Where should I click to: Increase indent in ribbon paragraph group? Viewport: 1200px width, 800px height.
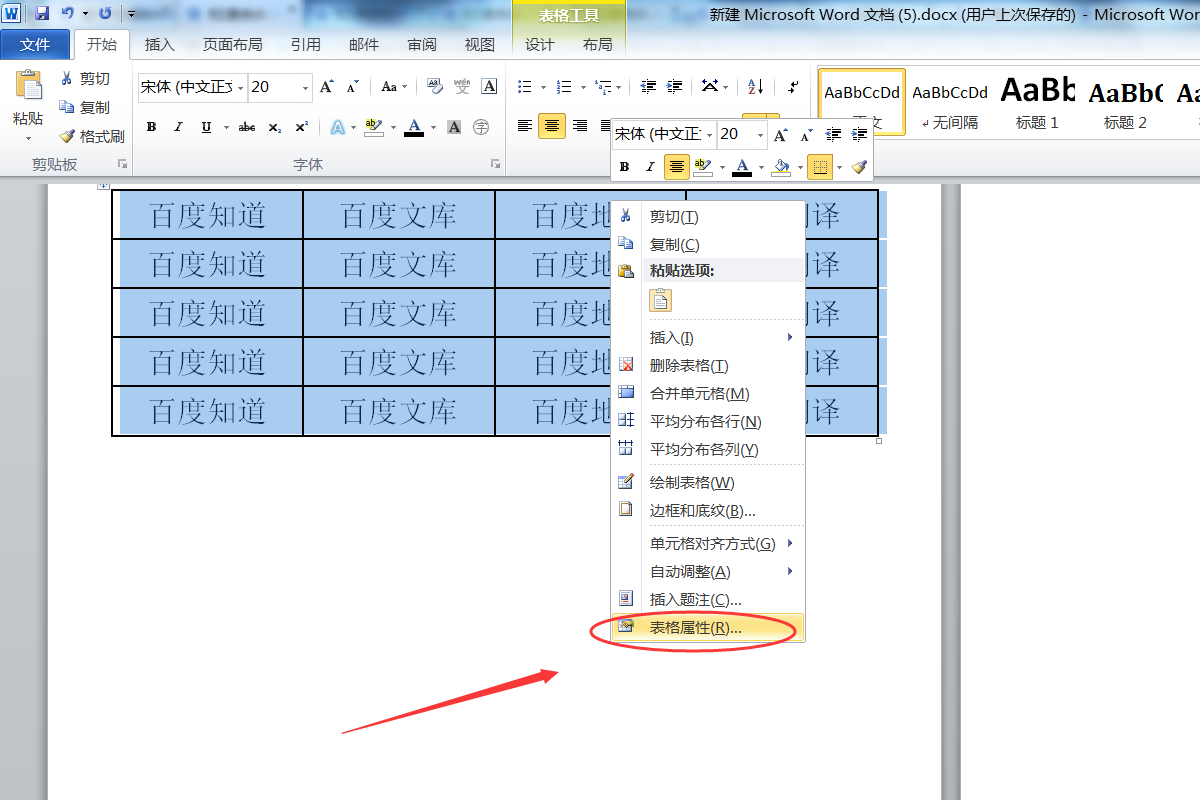[675, 87]
